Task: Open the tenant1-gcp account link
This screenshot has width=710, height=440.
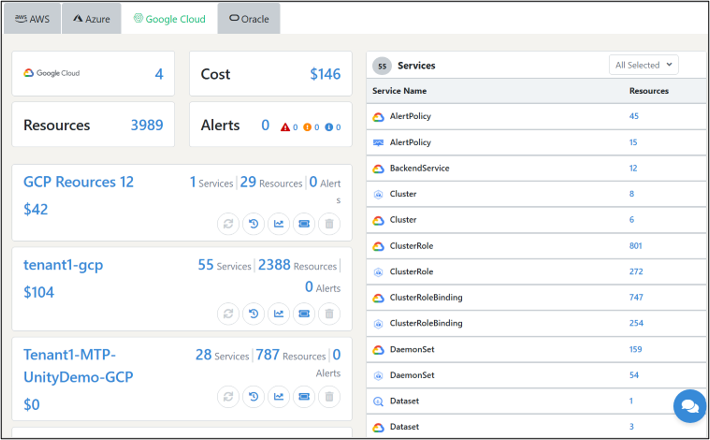Action: (x=63, y=265)
